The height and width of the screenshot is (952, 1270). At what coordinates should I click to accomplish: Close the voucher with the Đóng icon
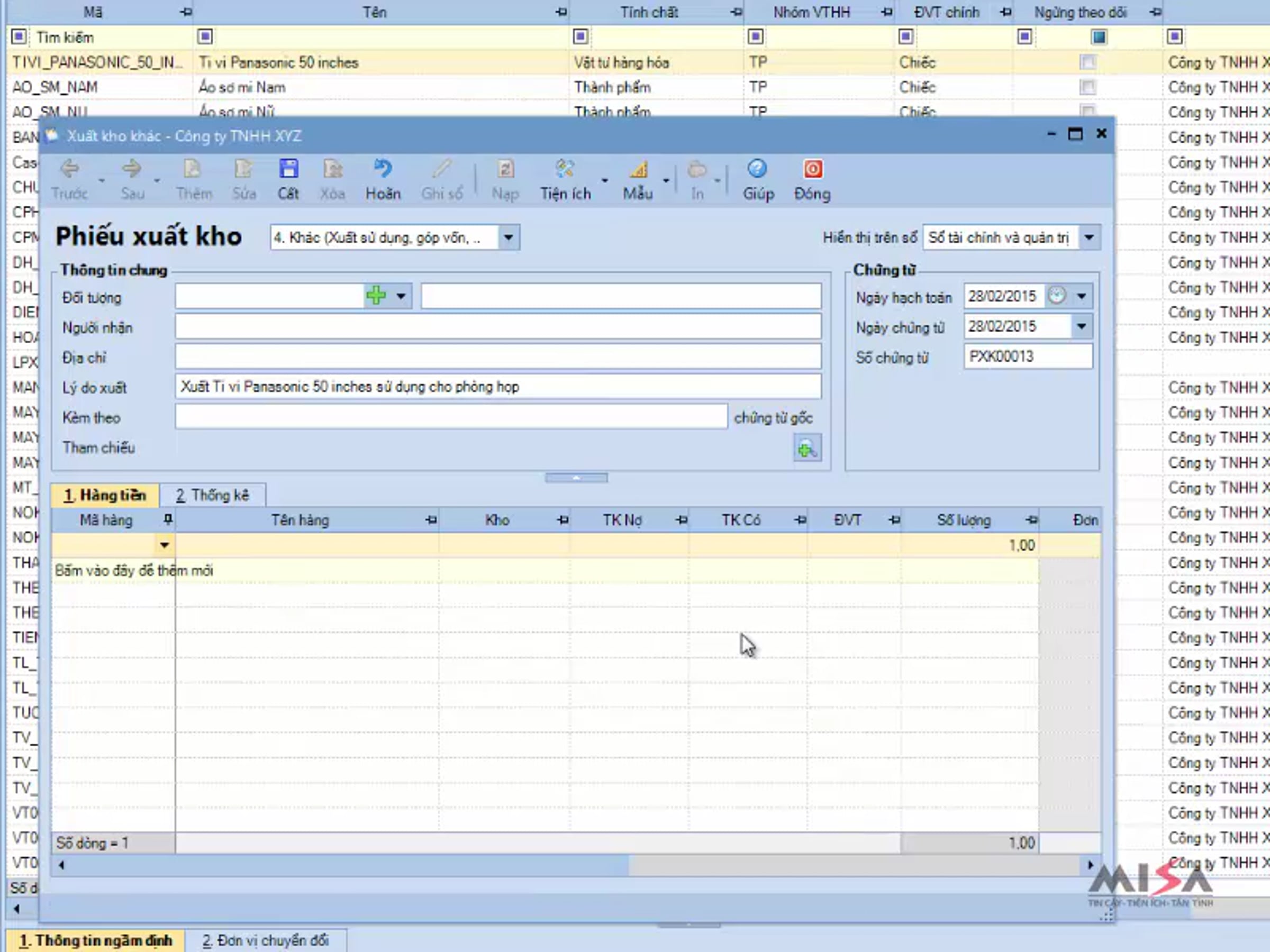point(812,169)
